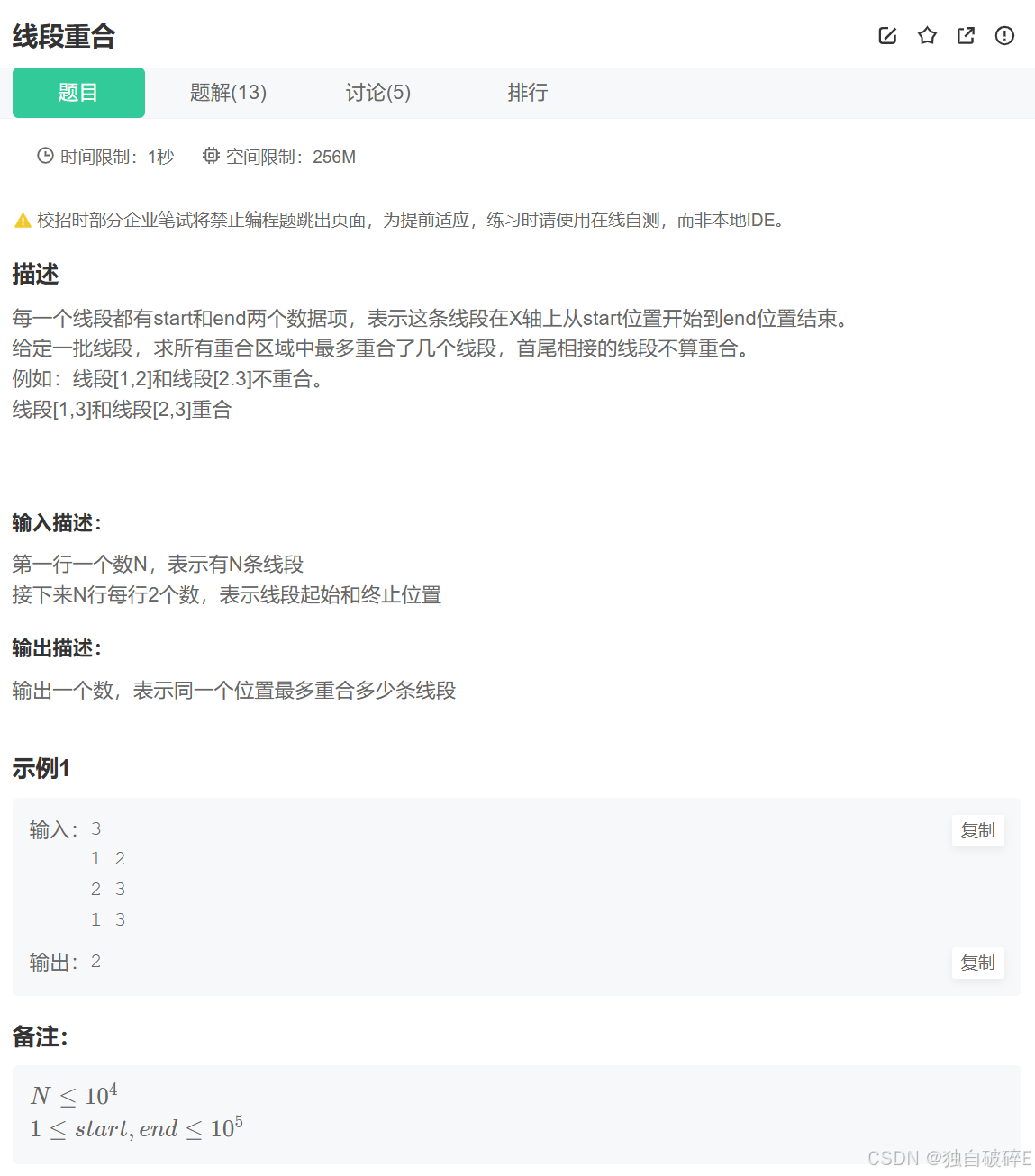Select the active 题目 tab

[77, 93]
